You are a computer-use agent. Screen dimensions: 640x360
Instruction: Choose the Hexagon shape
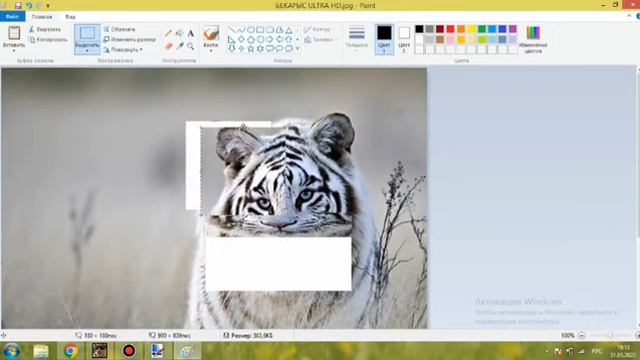(x=260, y=40)
